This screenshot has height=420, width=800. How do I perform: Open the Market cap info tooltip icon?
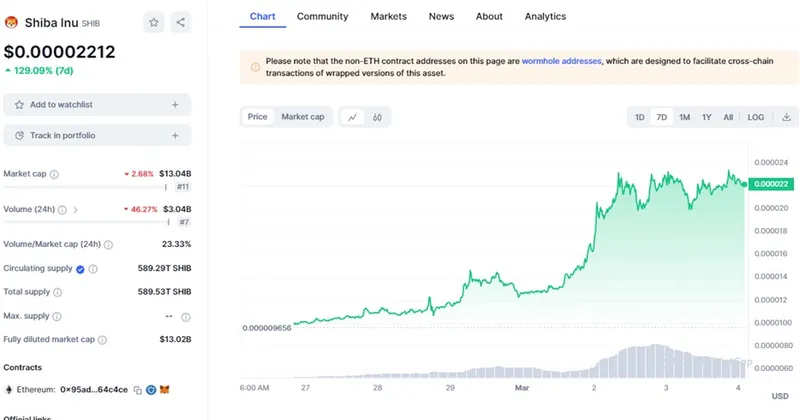(x=54, y=174)
